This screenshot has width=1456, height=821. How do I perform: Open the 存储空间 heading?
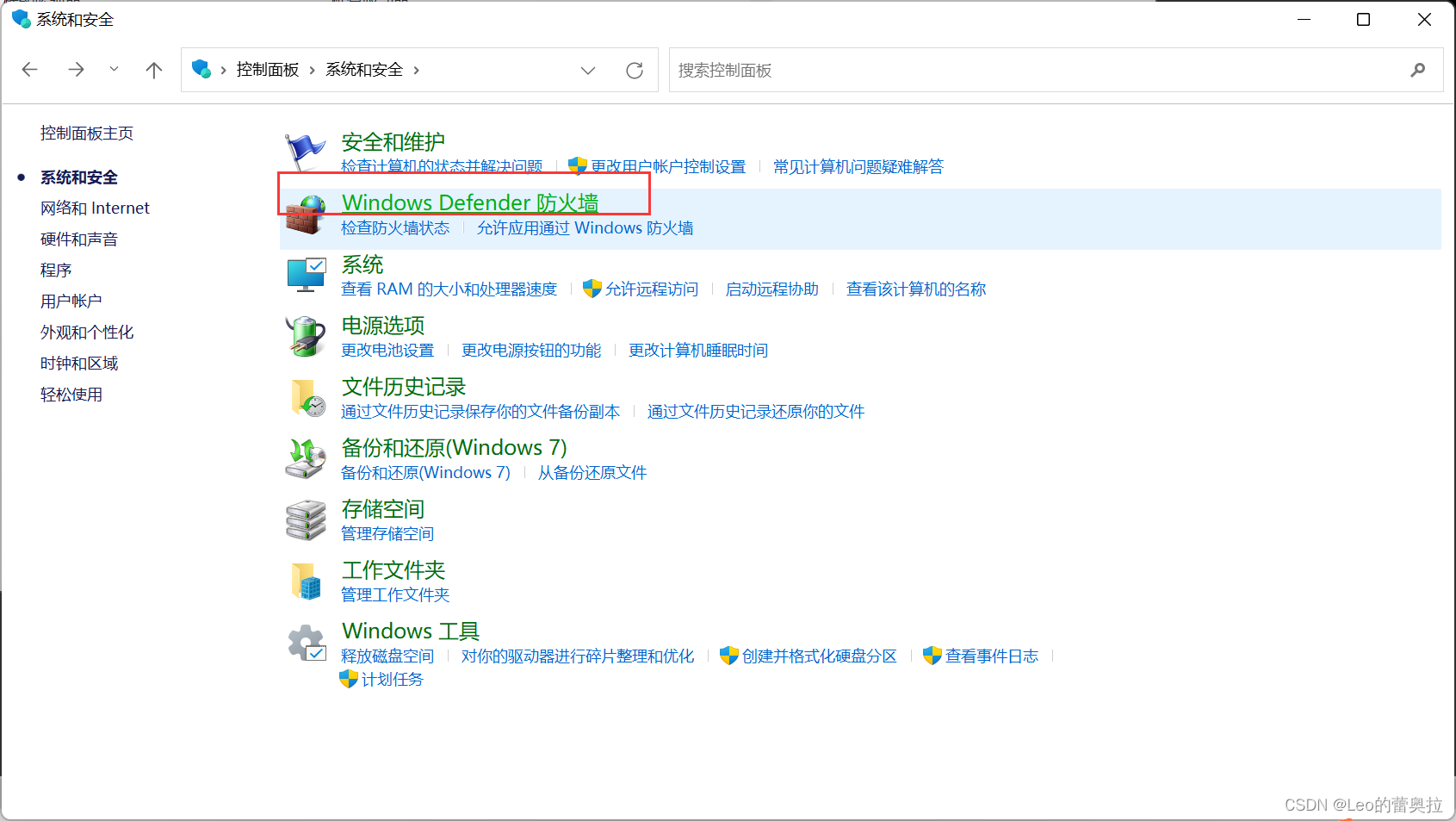[383, 509]
